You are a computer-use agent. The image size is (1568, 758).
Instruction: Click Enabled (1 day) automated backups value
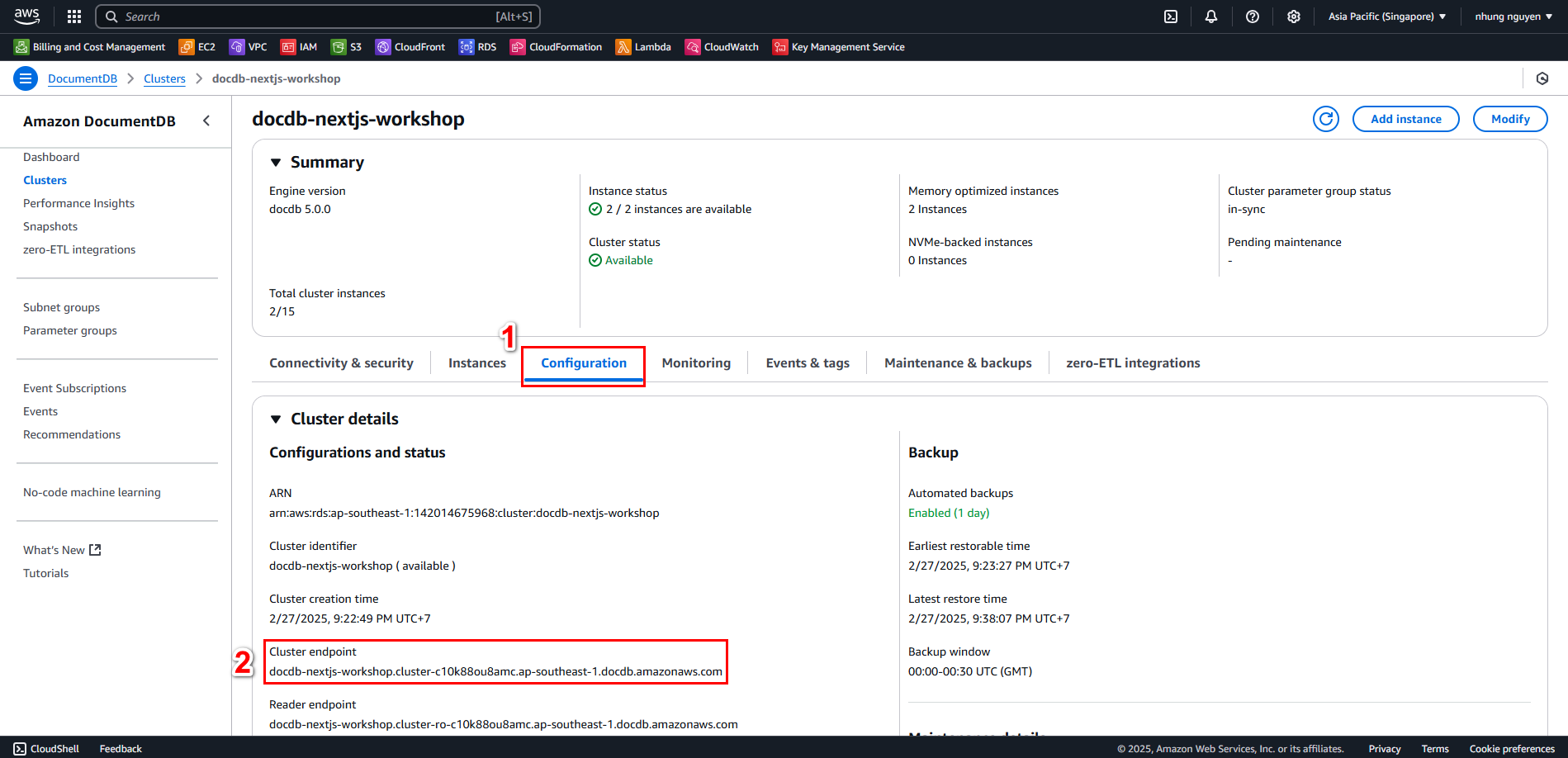point(949,513)
